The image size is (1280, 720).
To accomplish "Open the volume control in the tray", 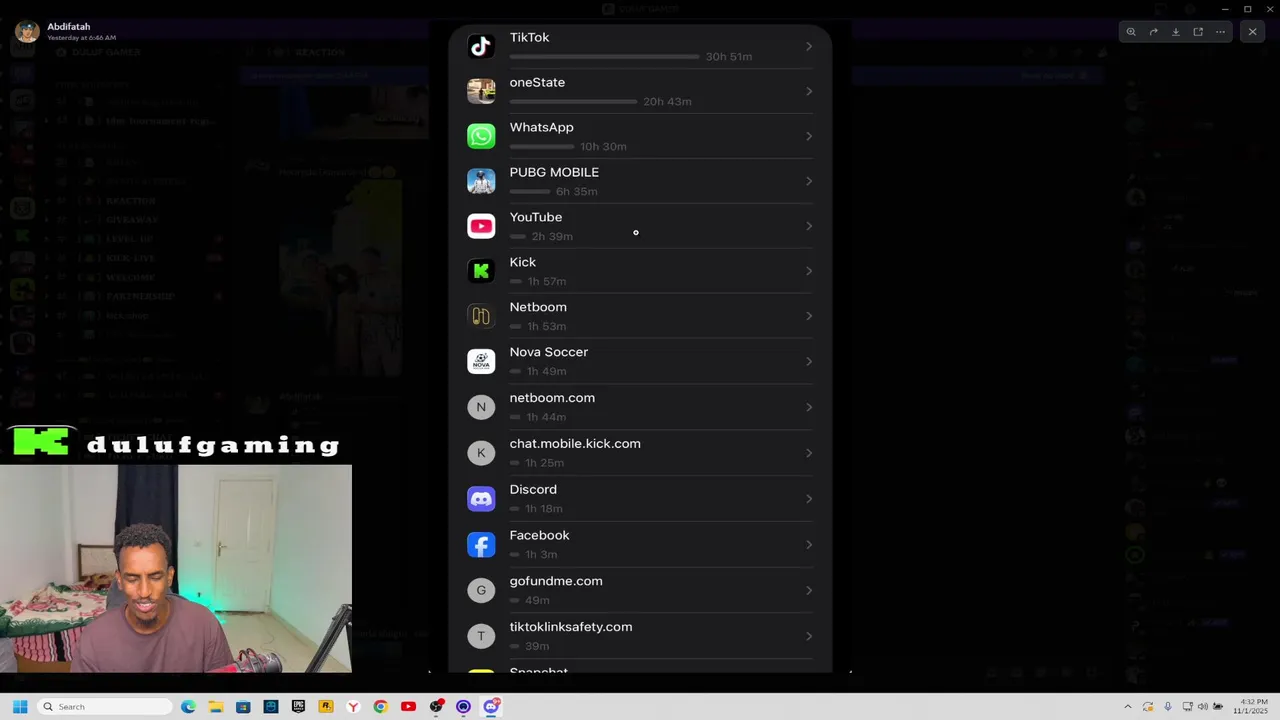I will 1203,706.
